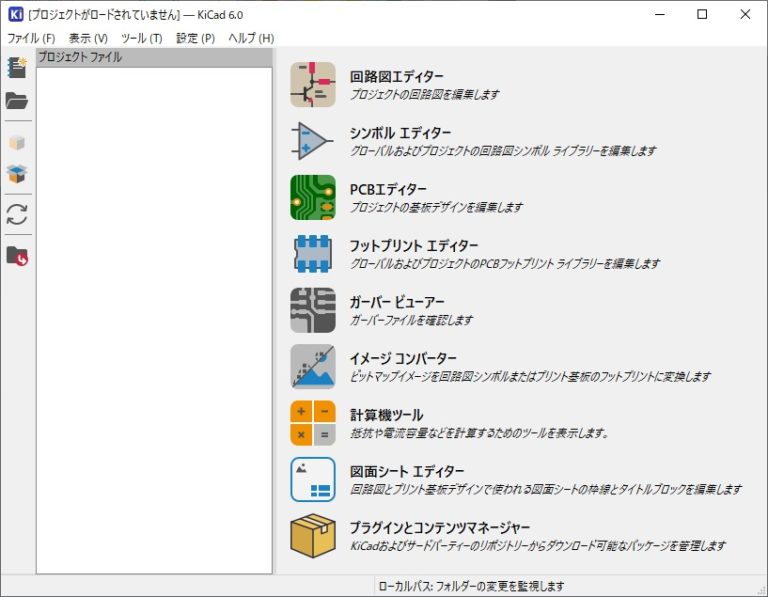768x597 pixels.
Task: Open the 設定 (P) menu
Action: 195,38
